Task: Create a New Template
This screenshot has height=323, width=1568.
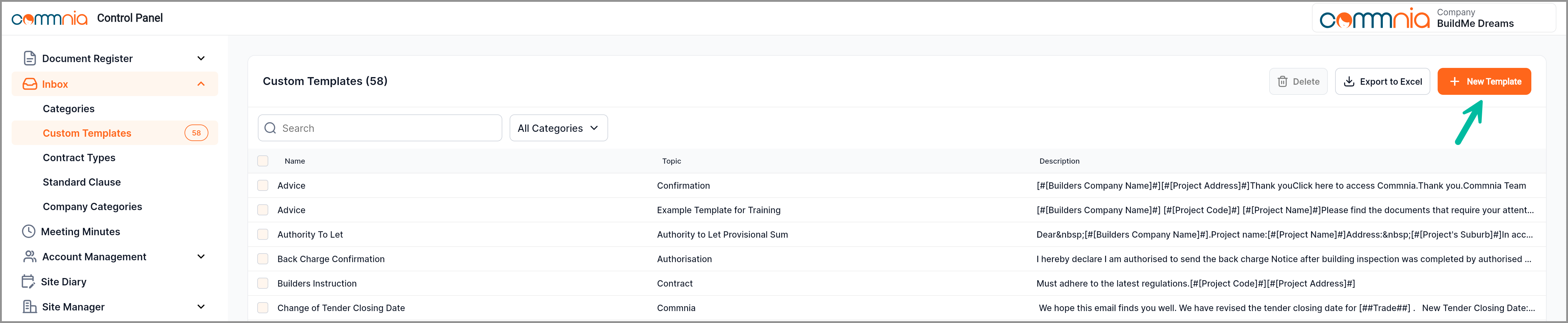Action: tap(1483, 82)
